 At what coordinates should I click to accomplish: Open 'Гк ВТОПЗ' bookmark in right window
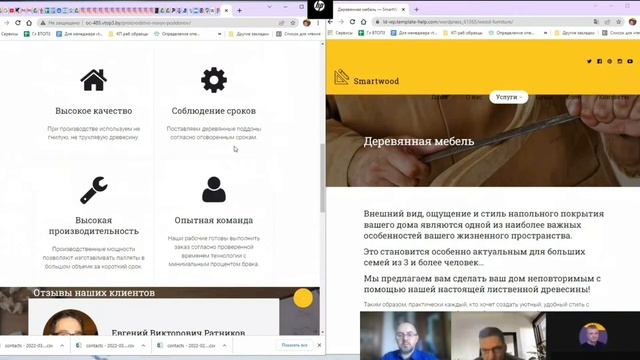(372, 33)
